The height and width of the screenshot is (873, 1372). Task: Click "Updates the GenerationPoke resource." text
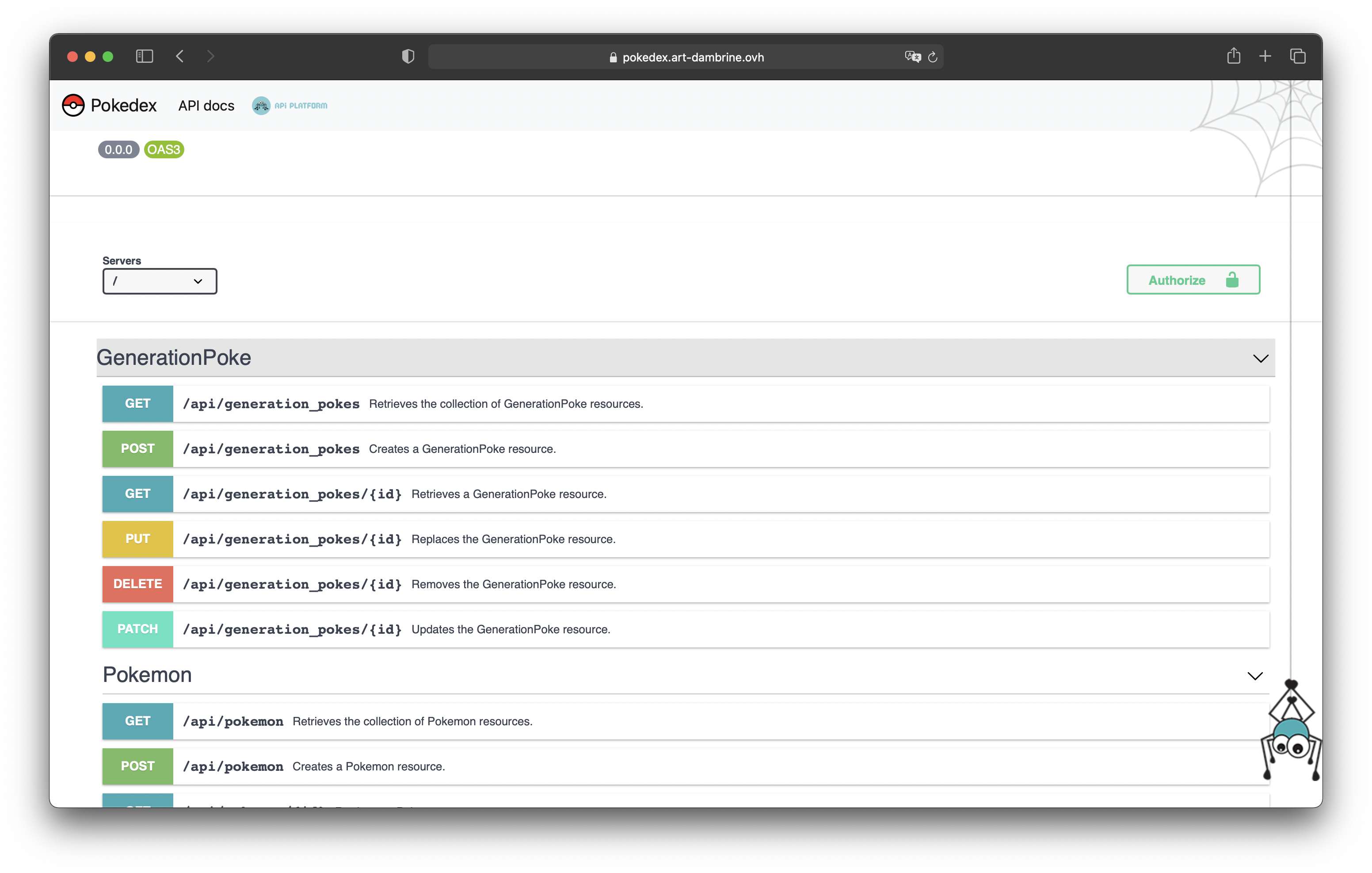click(511, 629)
